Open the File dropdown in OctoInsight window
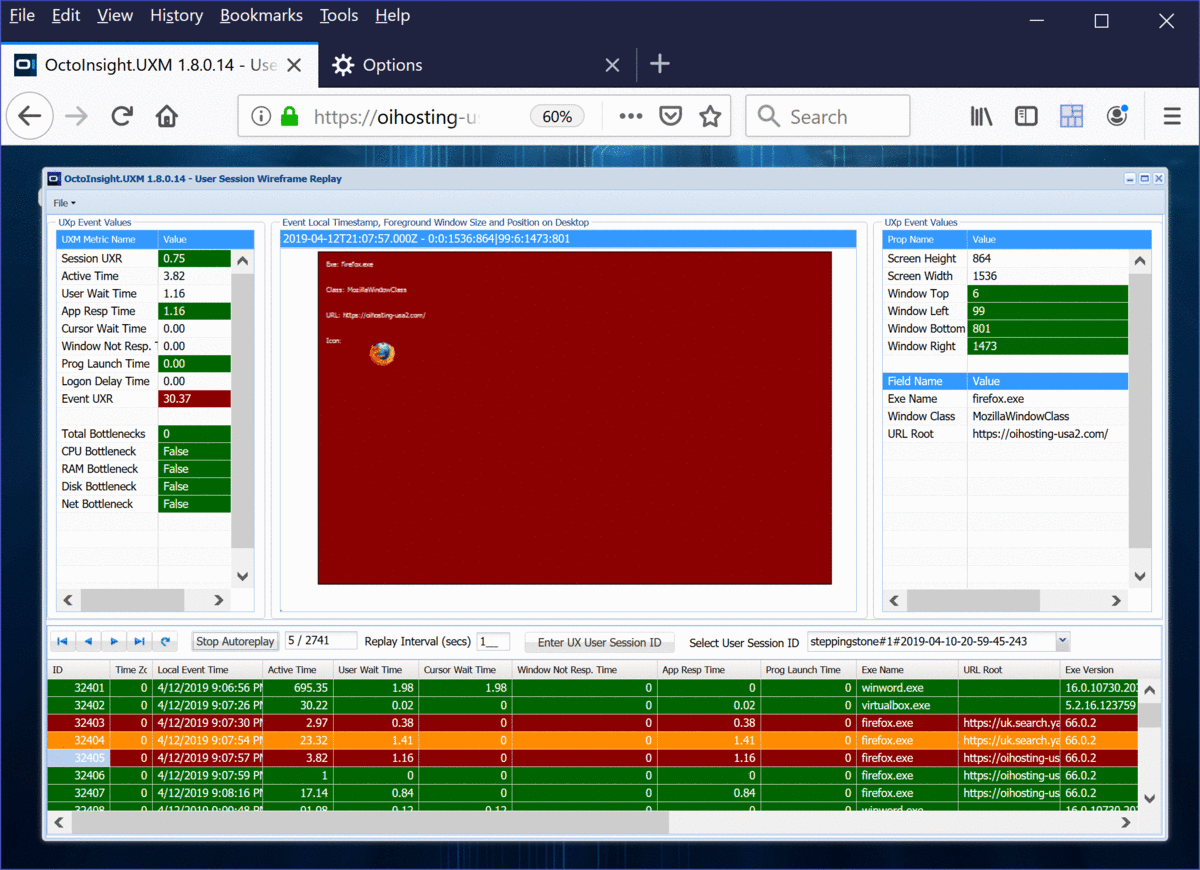This screenshot has width=1200, height=870. tap(64, 203)
